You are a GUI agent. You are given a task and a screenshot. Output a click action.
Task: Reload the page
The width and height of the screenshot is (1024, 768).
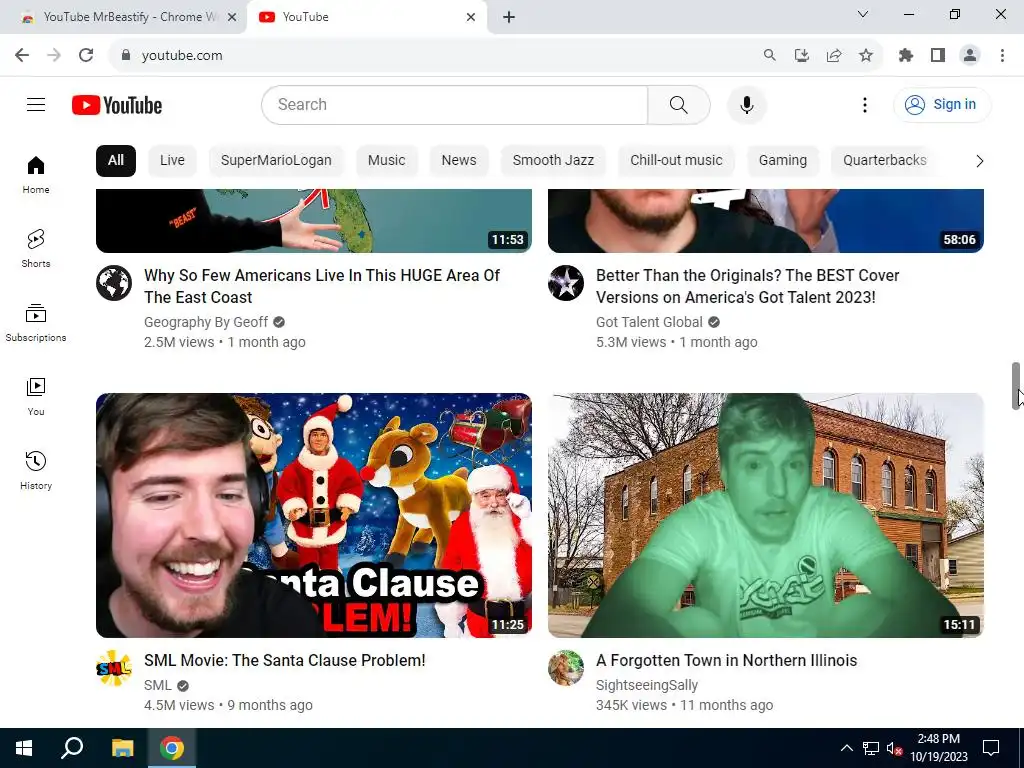point(86,55)
